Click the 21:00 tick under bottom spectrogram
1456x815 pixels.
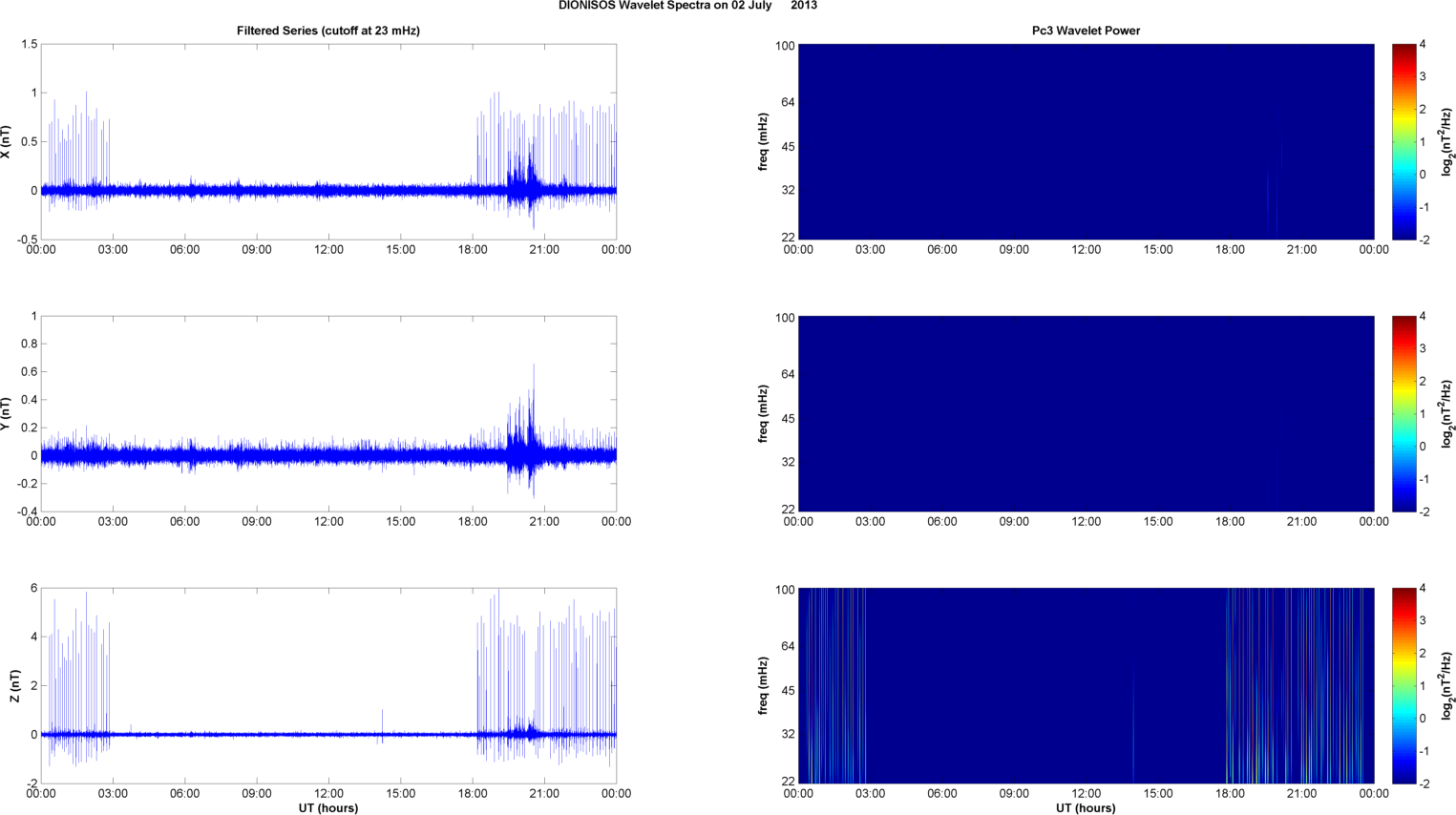click(x=1302, y=794)
